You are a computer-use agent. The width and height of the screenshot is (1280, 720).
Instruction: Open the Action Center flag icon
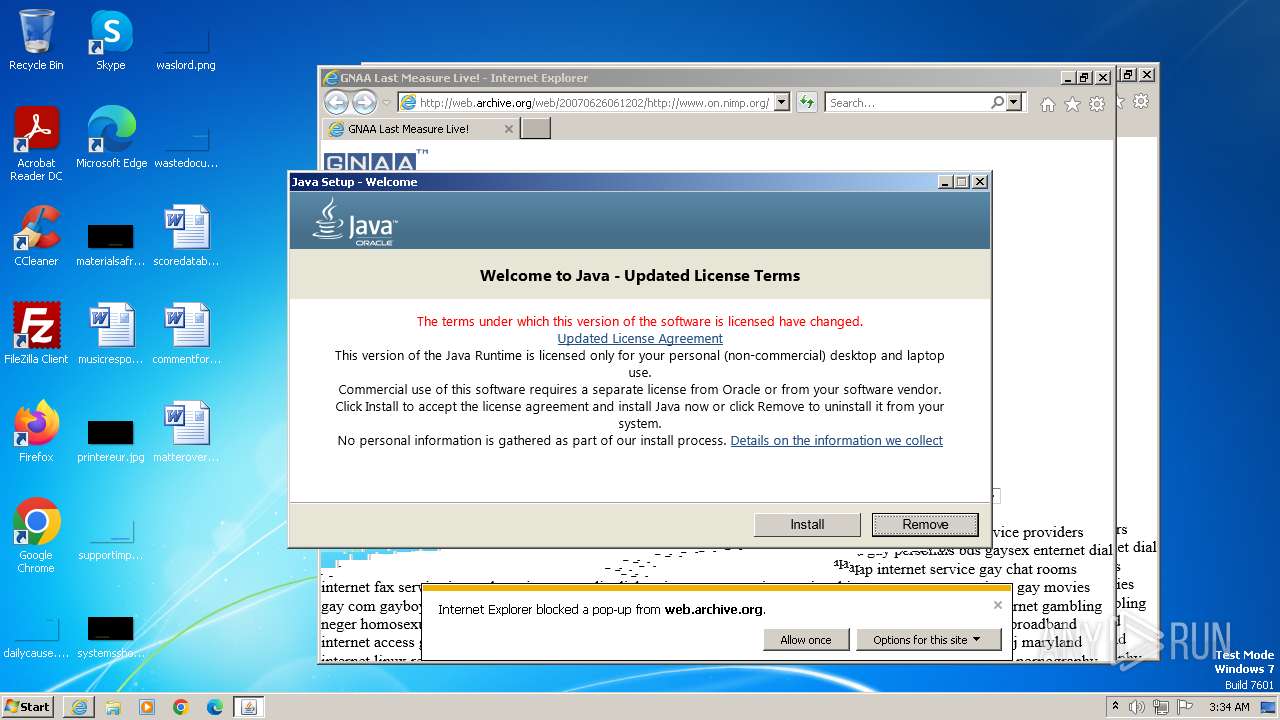[1184, 707]
